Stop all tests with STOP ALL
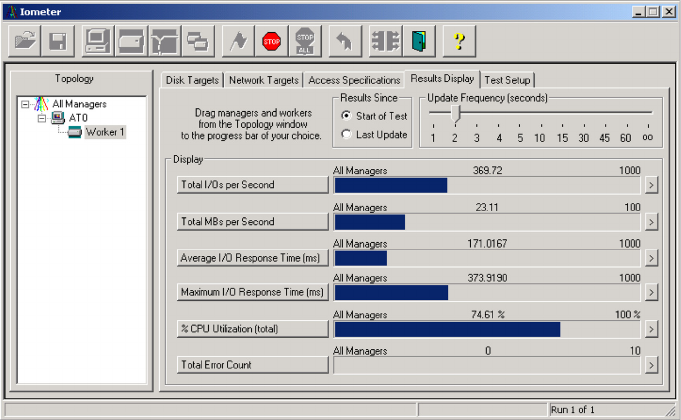The image size is (681, 420). pos(305,41)
